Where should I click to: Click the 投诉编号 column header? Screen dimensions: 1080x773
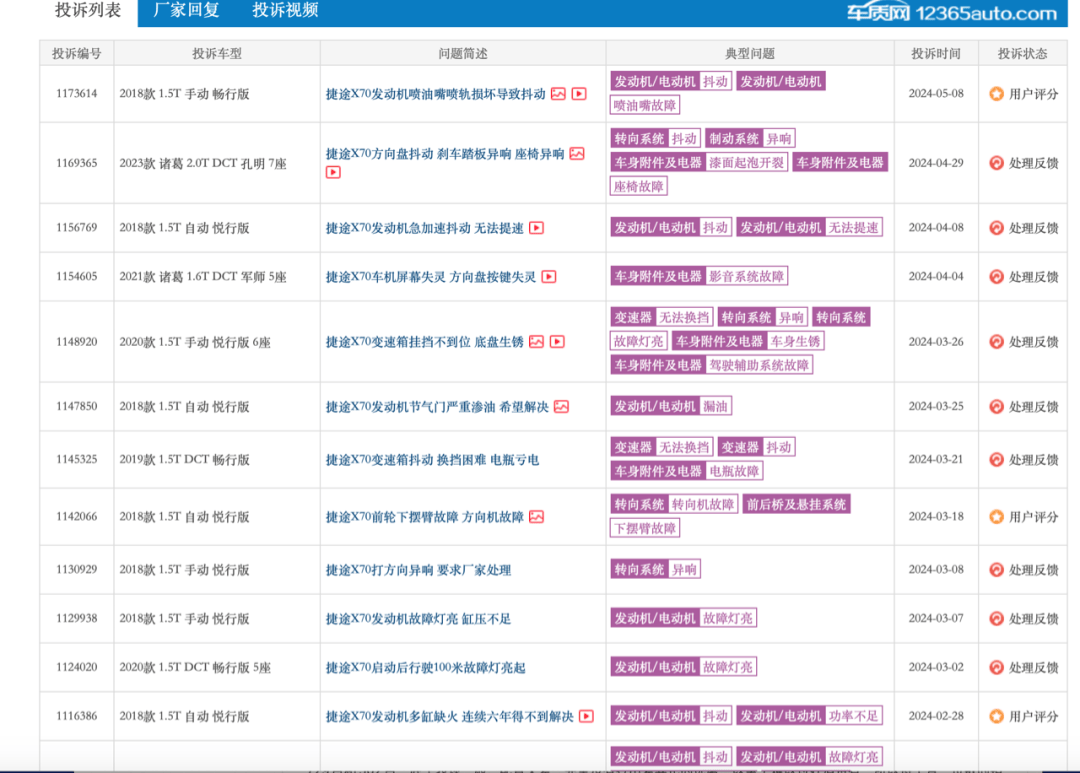click(76, 54)
